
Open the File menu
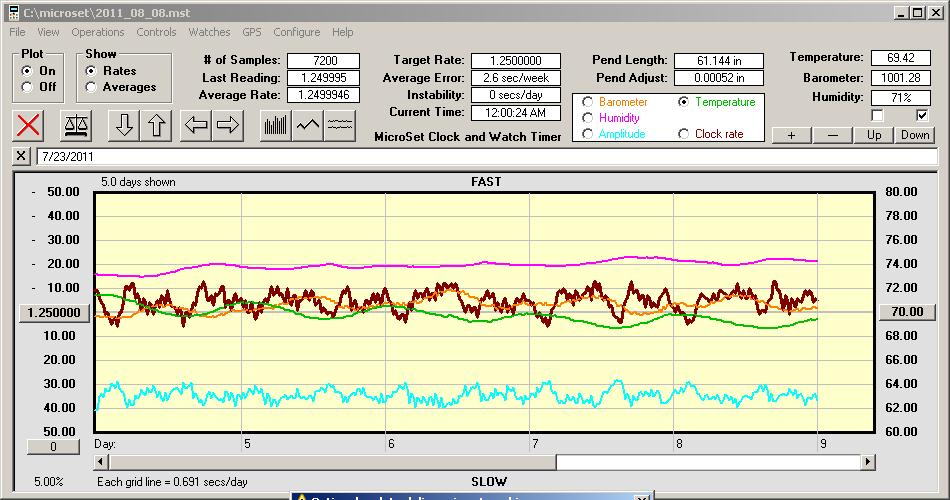17,32
